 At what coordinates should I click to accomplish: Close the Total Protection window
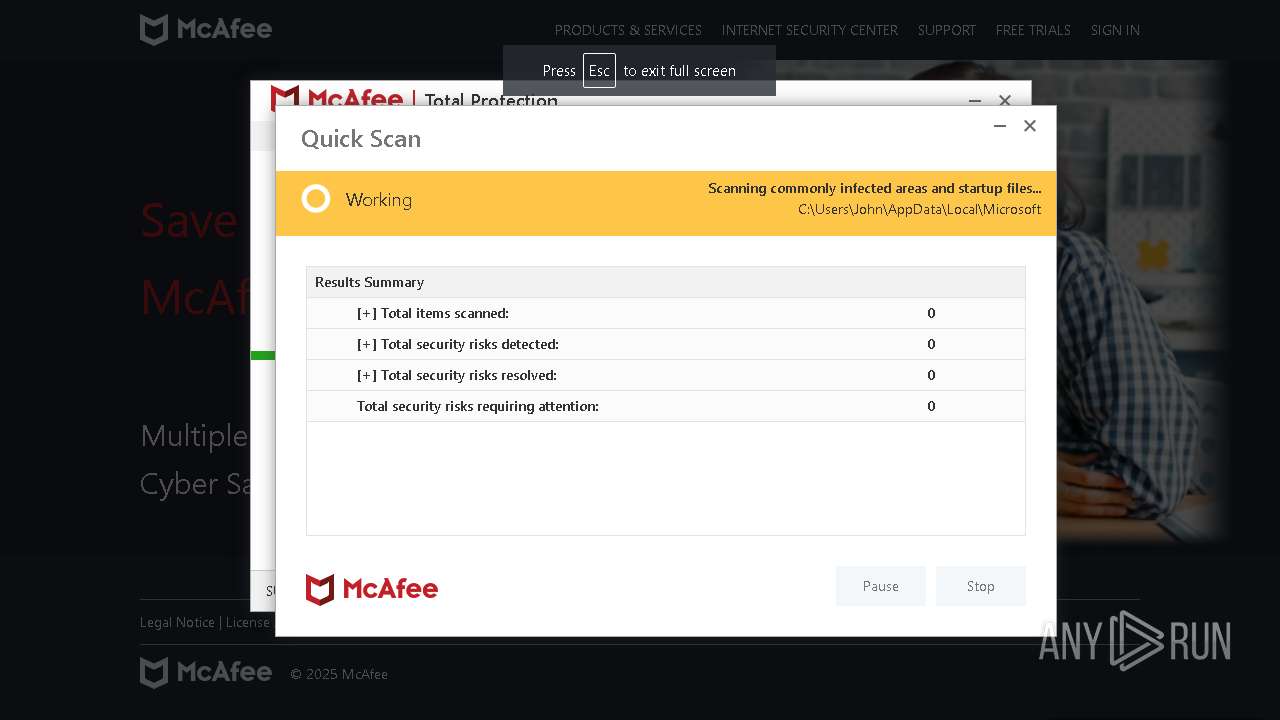tap(1005, 100)
